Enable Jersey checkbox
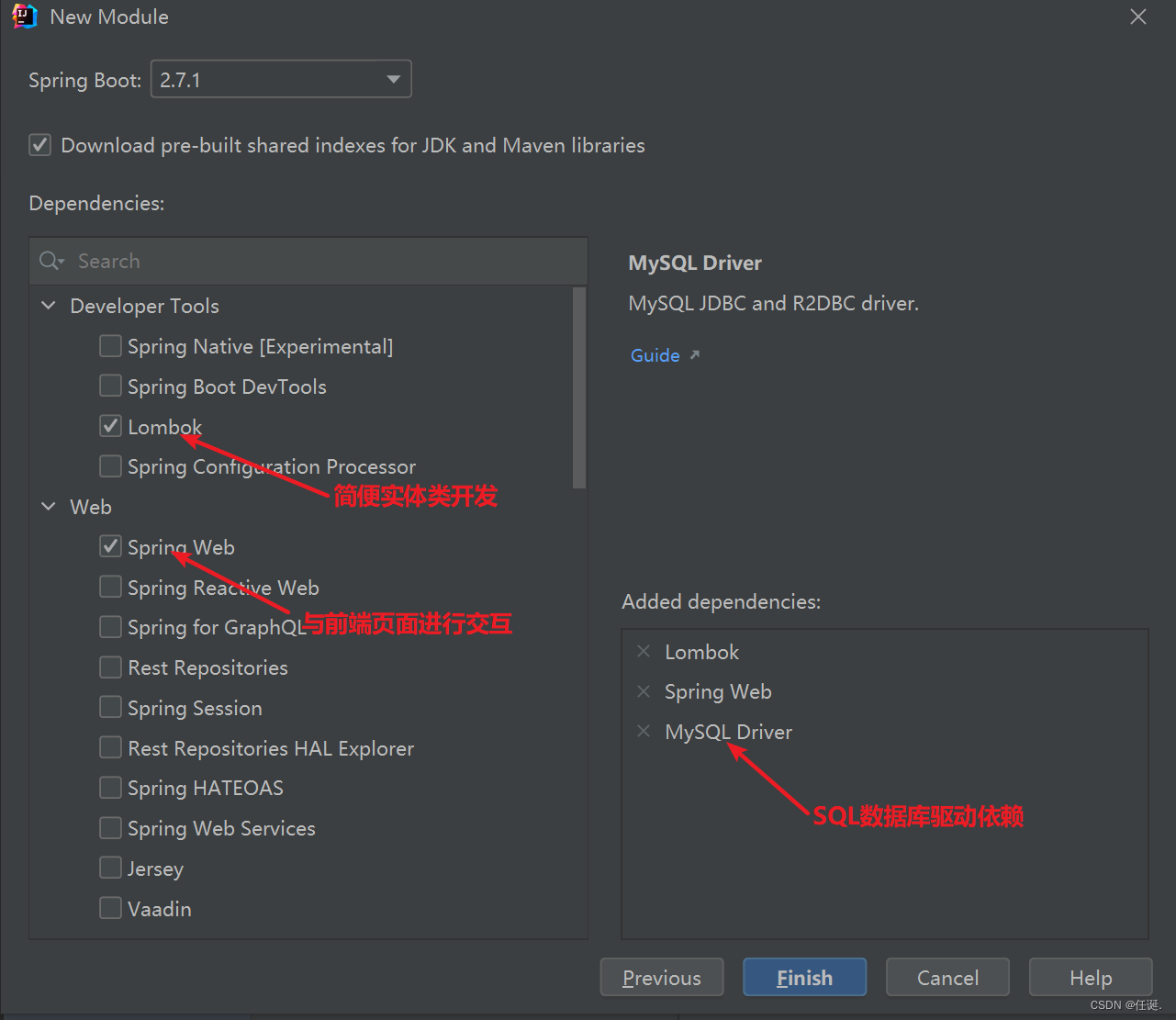This screenshot has height=1020, width=1176. tap(110, 868)
